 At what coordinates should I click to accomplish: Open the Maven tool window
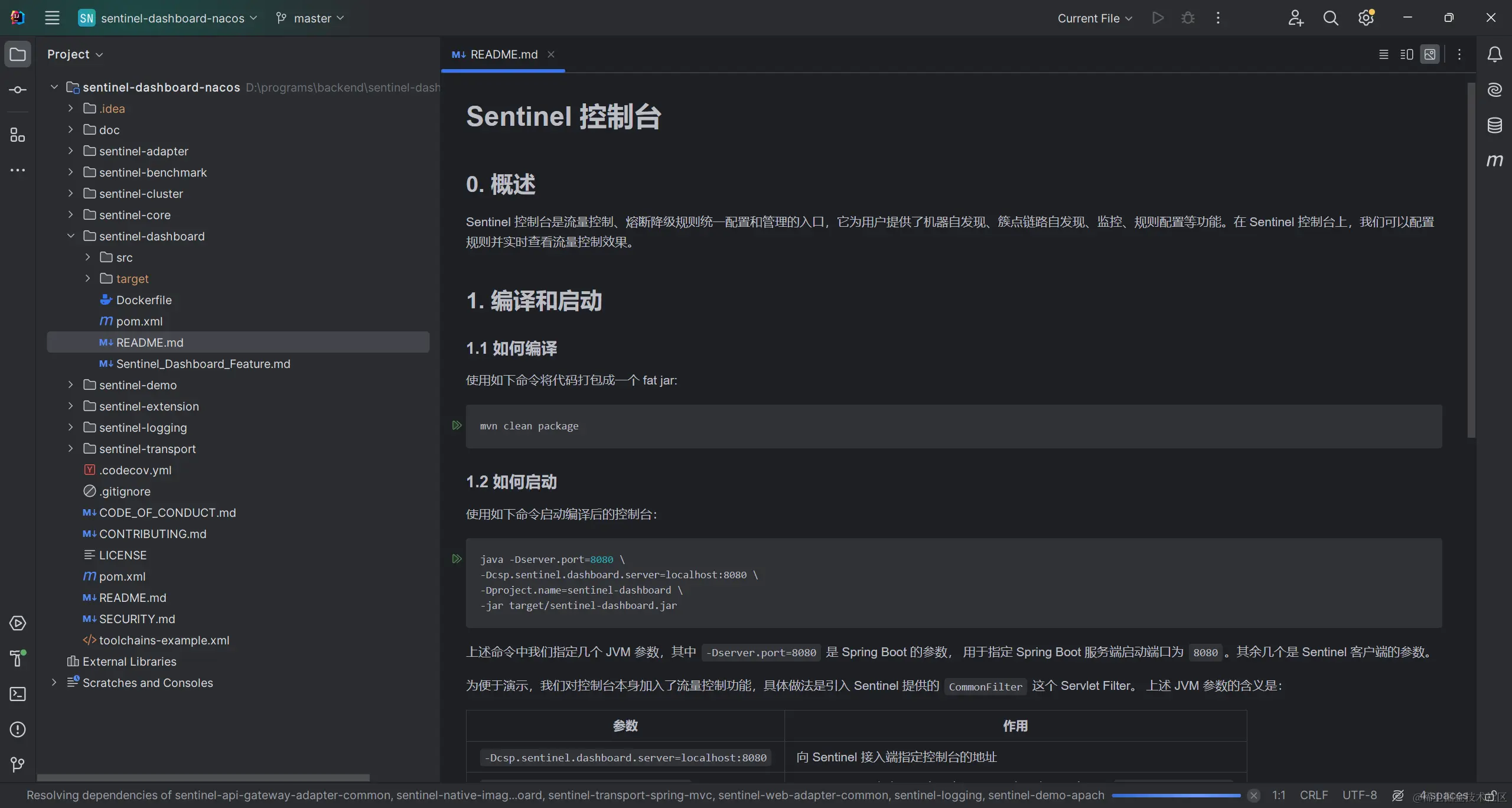click(1494, 161)
